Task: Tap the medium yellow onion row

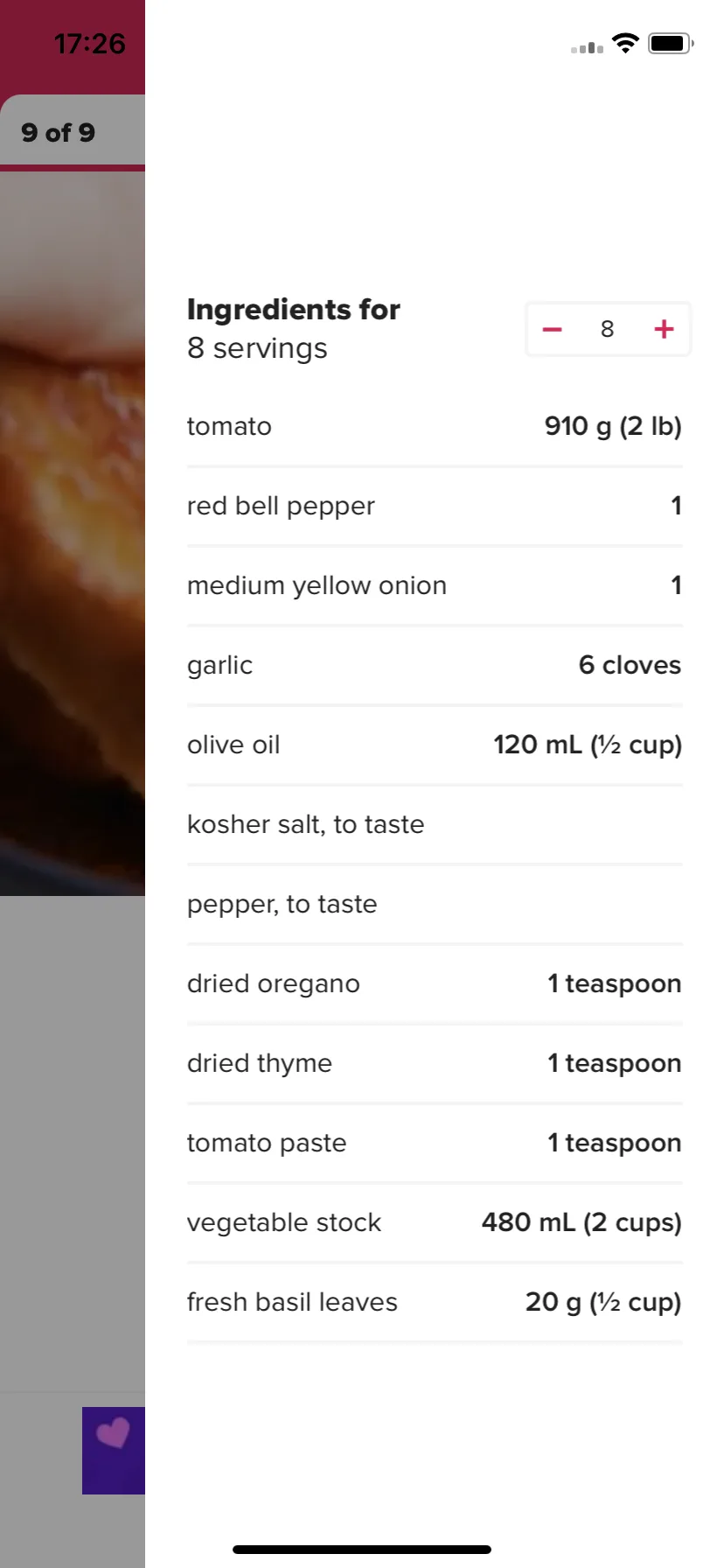Action: (435, 585)
